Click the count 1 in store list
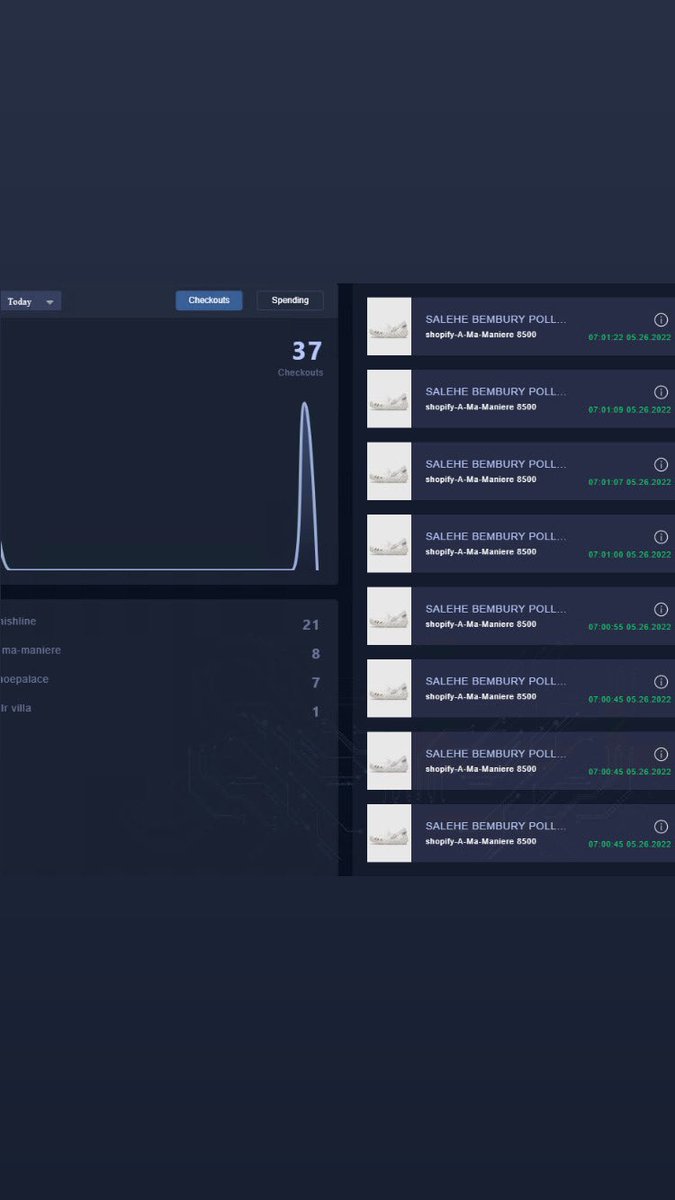 pos(316,712)
